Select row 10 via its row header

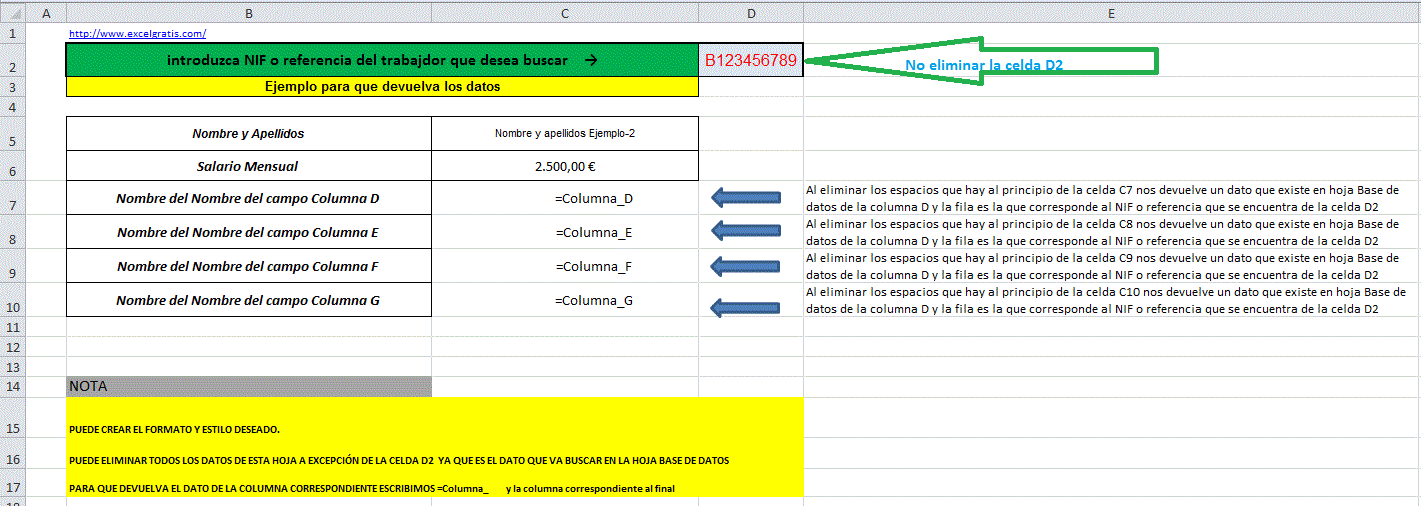coord(15,300)
